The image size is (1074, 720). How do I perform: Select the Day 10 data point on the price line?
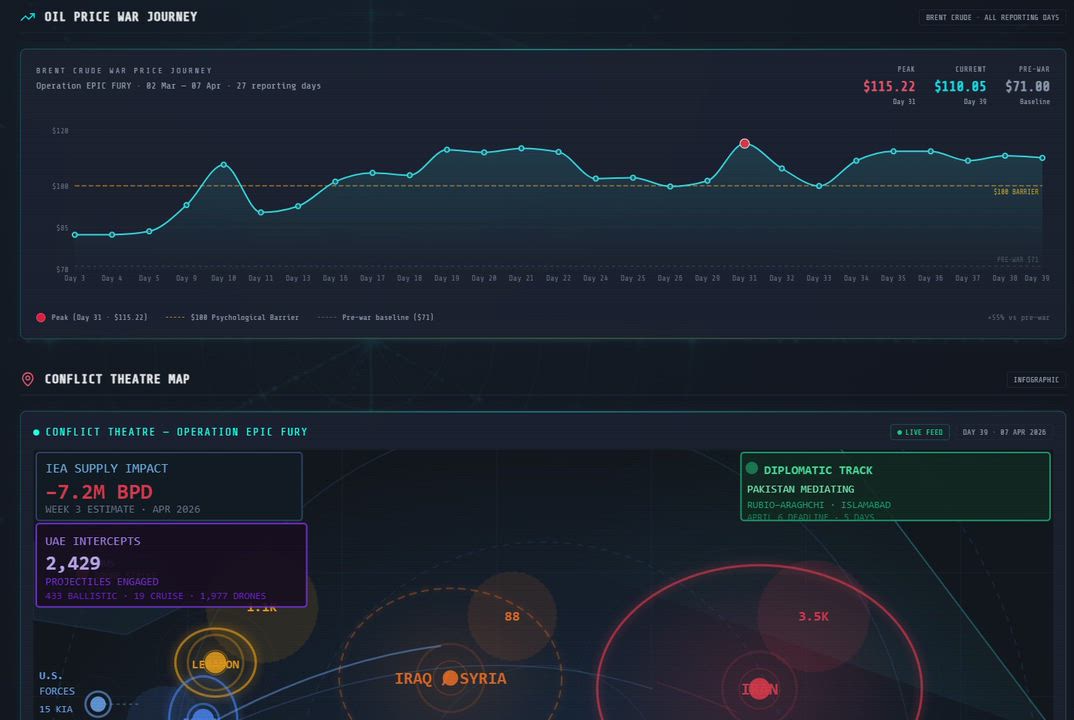point(223,164)
